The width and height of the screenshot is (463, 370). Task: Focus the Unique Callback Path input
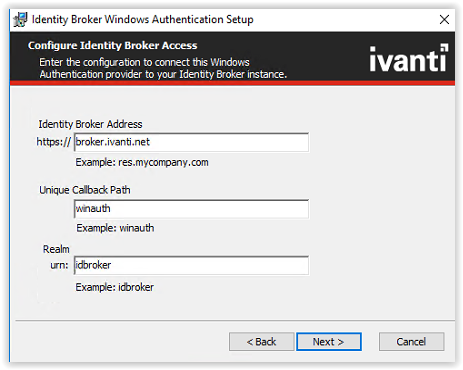coord(191,209)
